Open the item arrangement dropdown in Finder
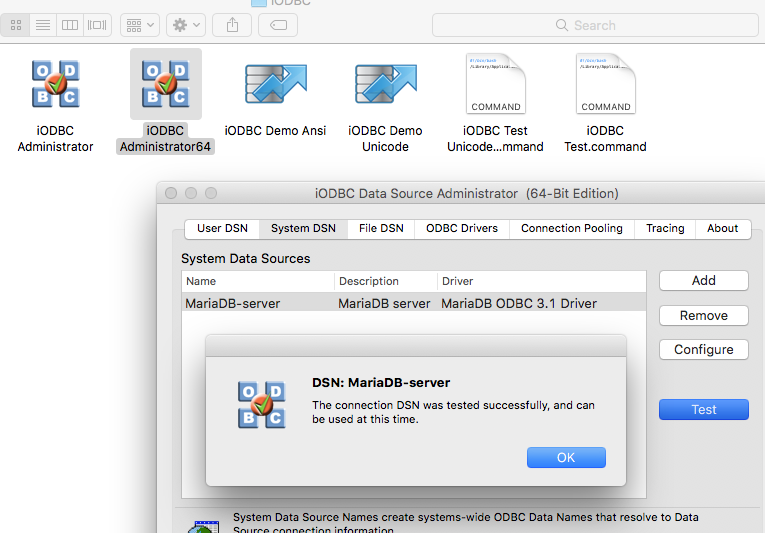Image resolution: width=765 pixels, height=533 pixels. 140,25
